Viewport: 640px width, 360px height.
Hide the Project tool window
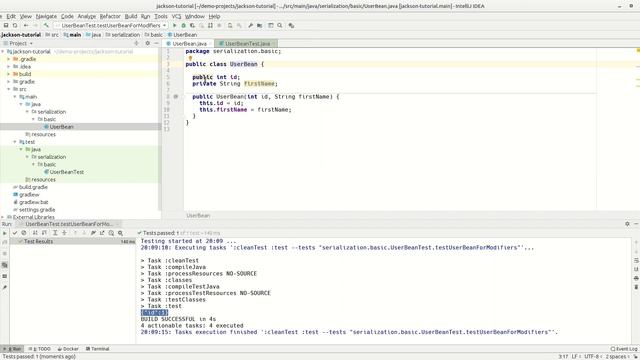tap(156, 43)
